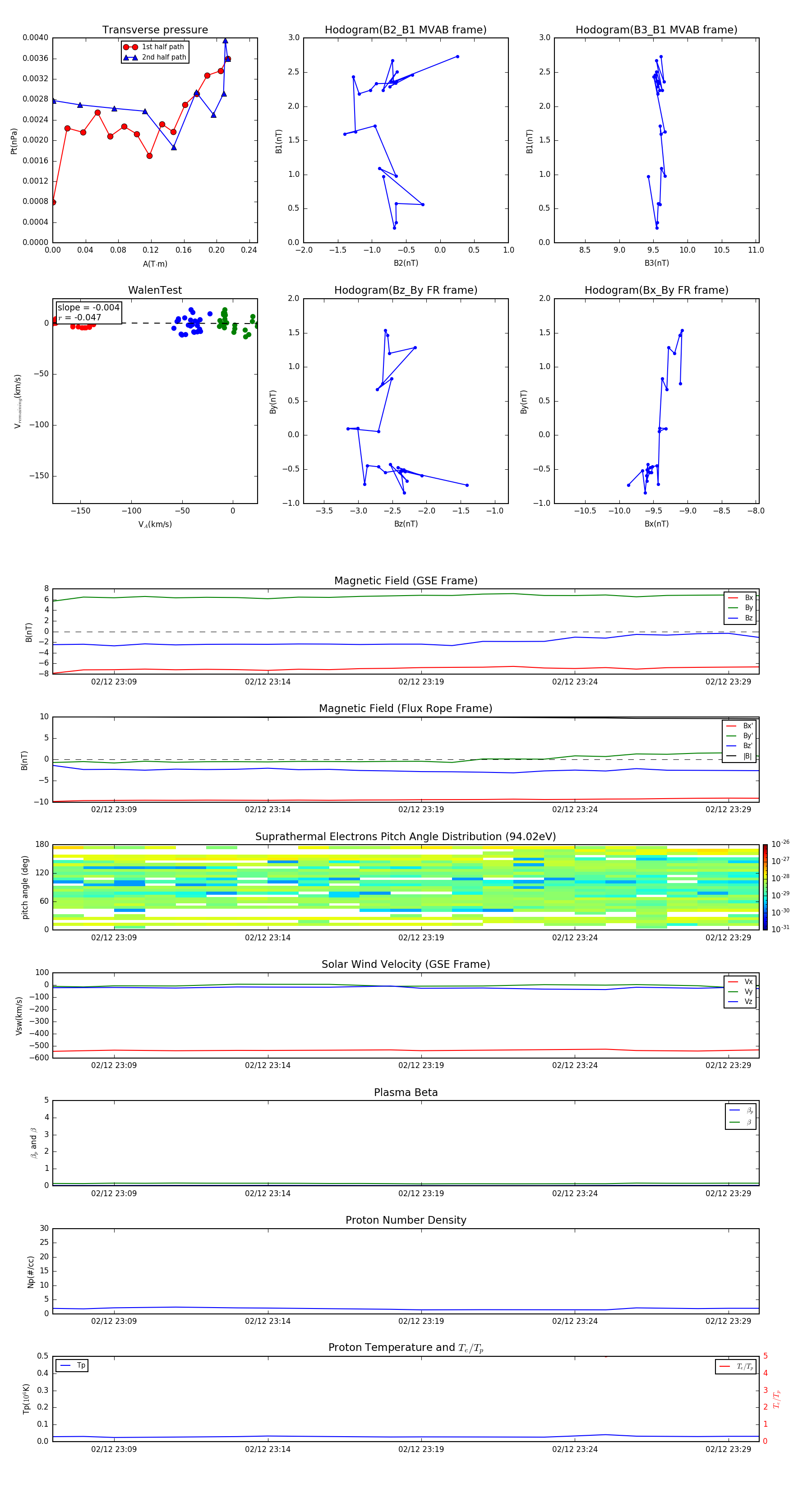Select the 'Tp' legend entry
The width and height of the screenshot is (812, 1489).
pos(72,1365)
